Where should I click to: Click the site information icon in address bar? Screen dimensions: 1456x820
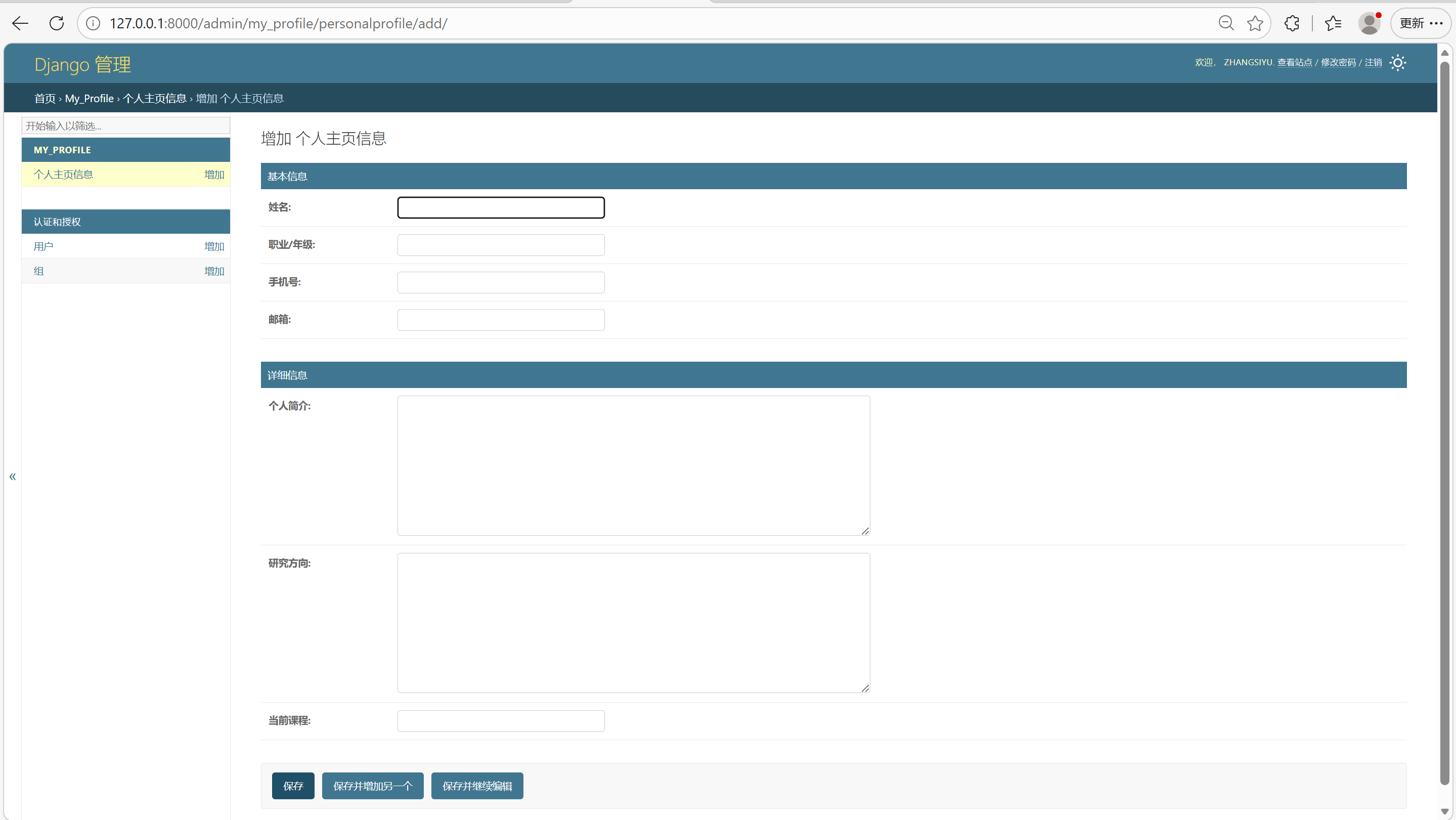[93, 23]
